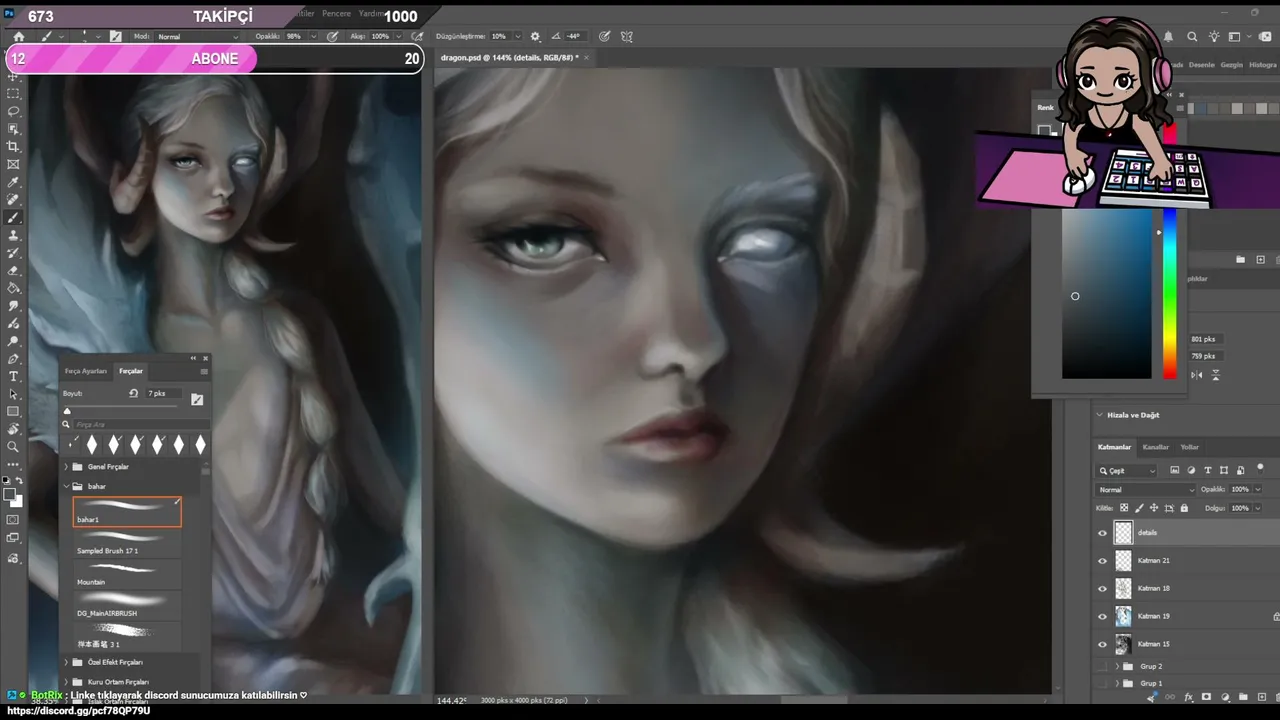Hide the Katman 15 layer
1280x720 pixels.
1103,645
